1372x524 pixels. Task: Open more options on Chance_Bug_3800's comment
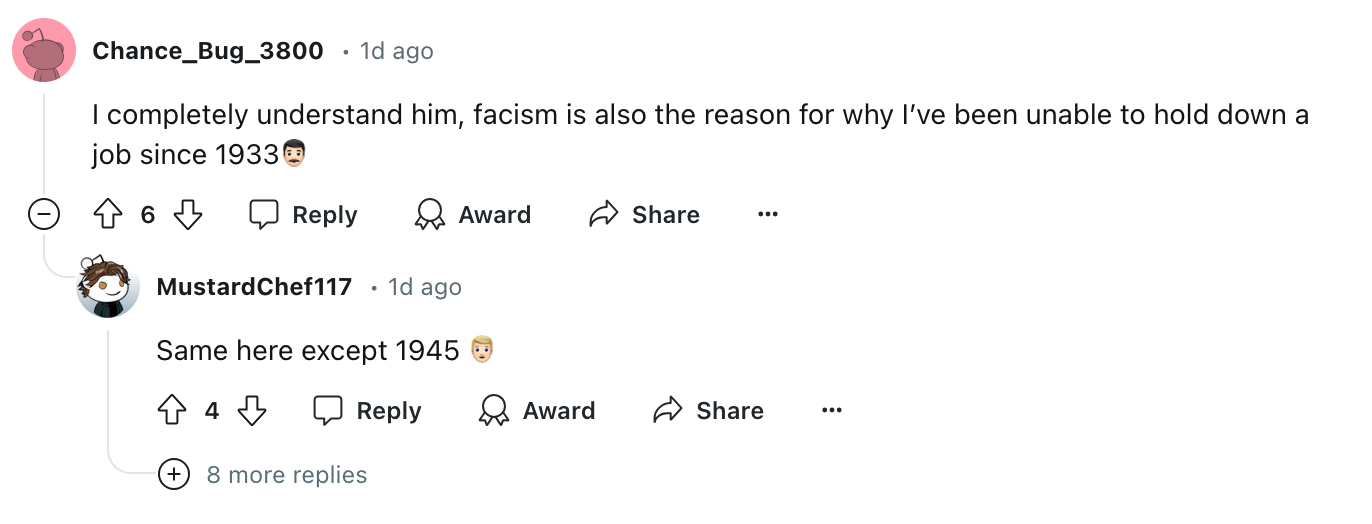(x=768, y=215)
